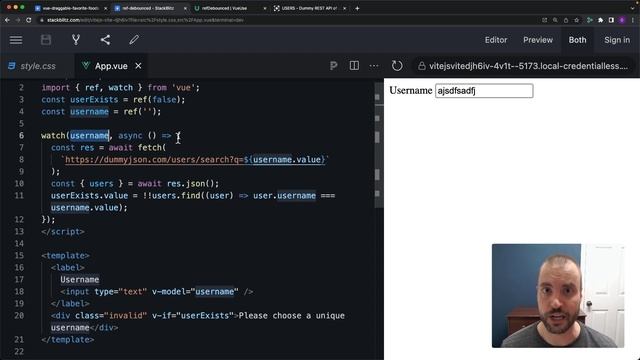This screenshot has width=640, height=360.
Task: Click res.json() on line 10
Action: pos(190,184)
